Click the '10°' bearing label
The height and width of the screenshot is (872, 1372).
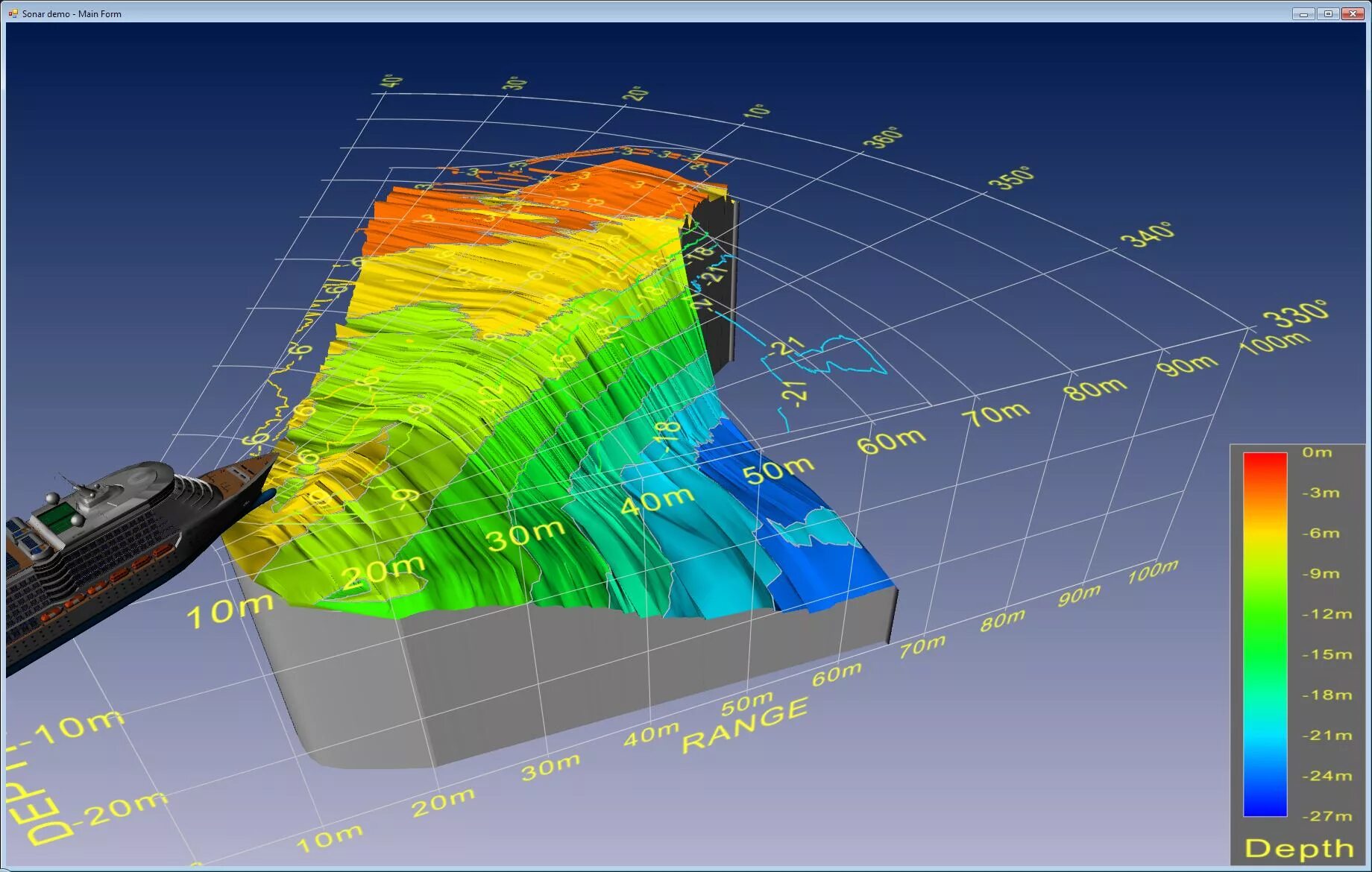756,111
